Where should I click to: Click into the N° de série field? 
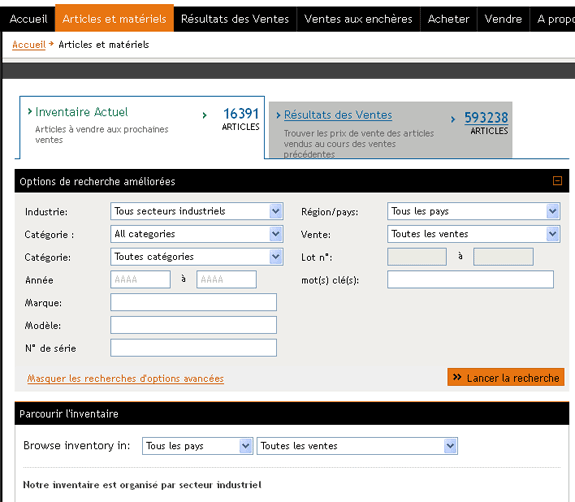(x=193, y=348)
